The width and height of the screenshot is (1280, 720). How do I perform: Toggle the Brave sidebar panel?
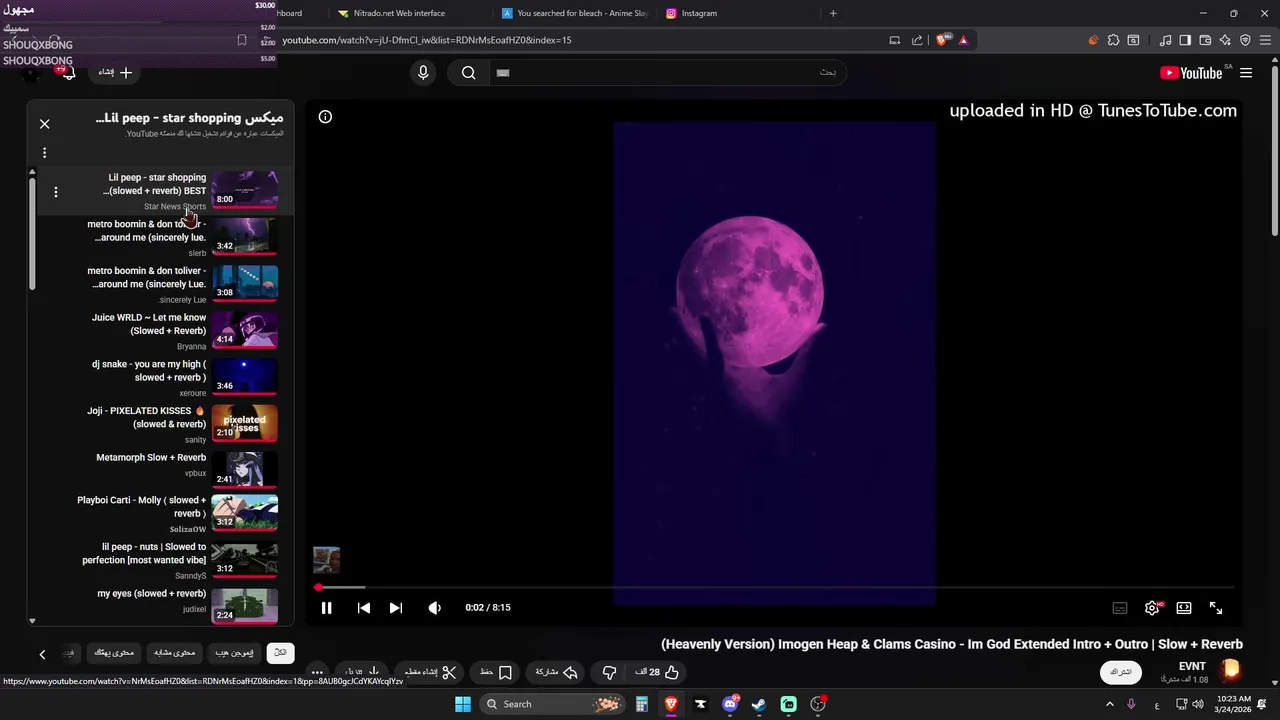coord(1185,40)
